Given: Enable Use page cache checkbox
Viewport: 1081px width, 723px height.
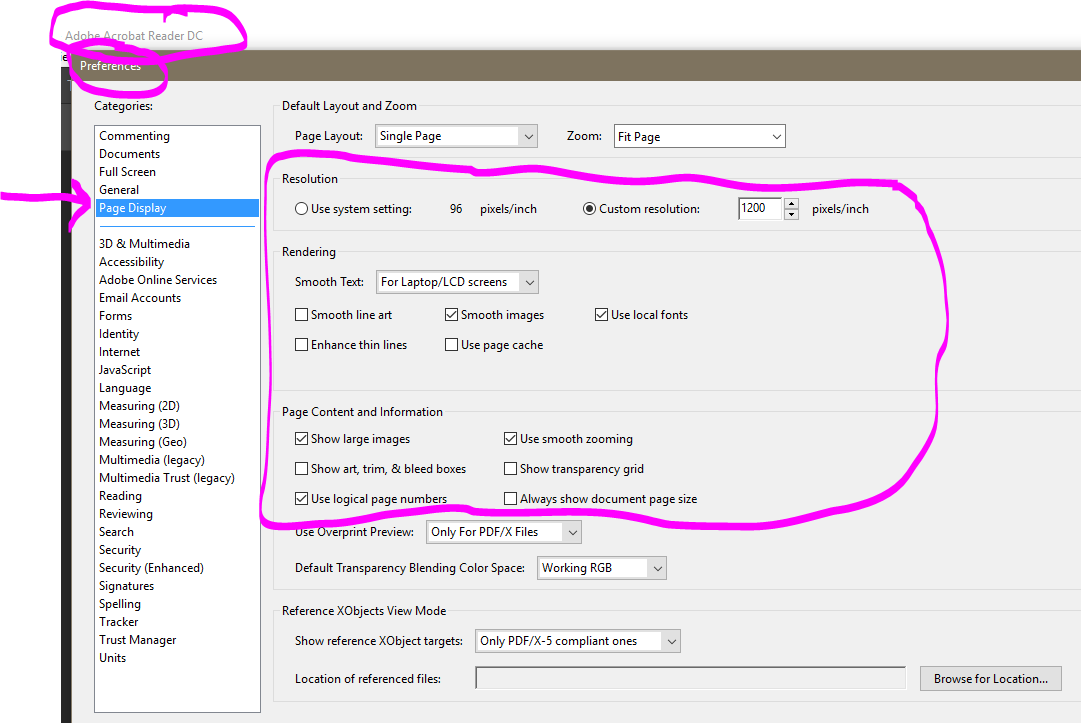Looking at the screenshot, I should coord(452,345).
